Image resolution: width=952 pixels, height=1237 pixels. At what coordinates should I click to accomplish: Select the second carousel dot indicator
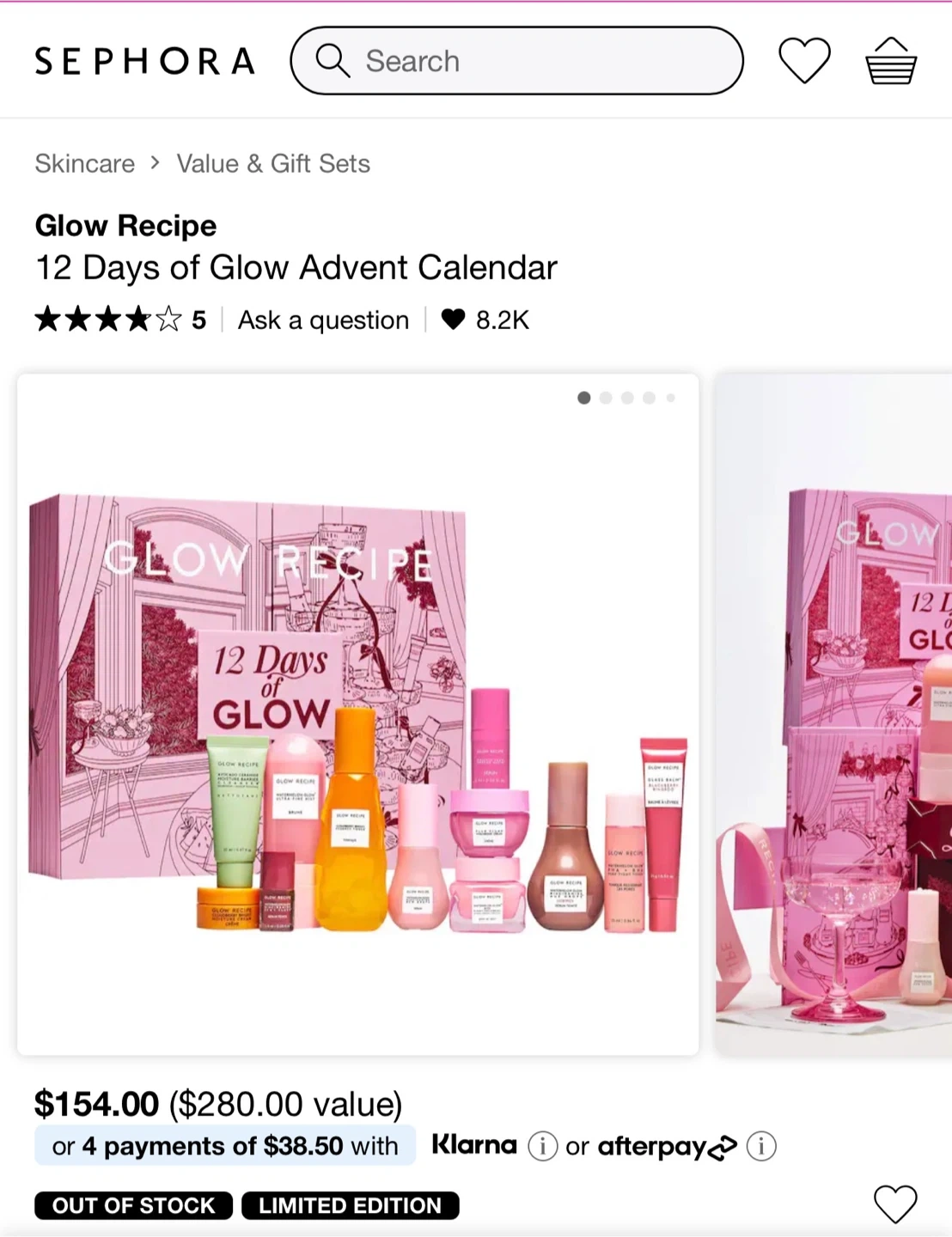(x=606, y=398)
